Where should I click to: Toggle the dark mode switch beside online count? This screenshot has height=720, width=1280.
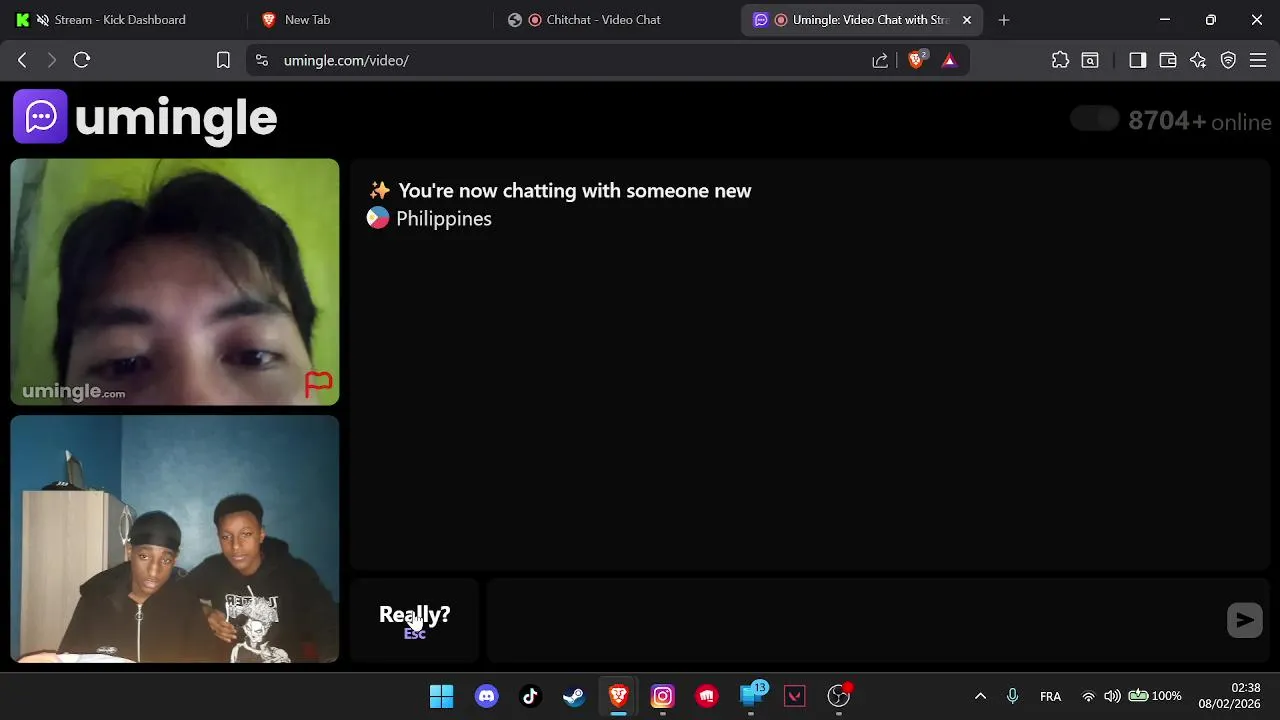(1094, 120)
